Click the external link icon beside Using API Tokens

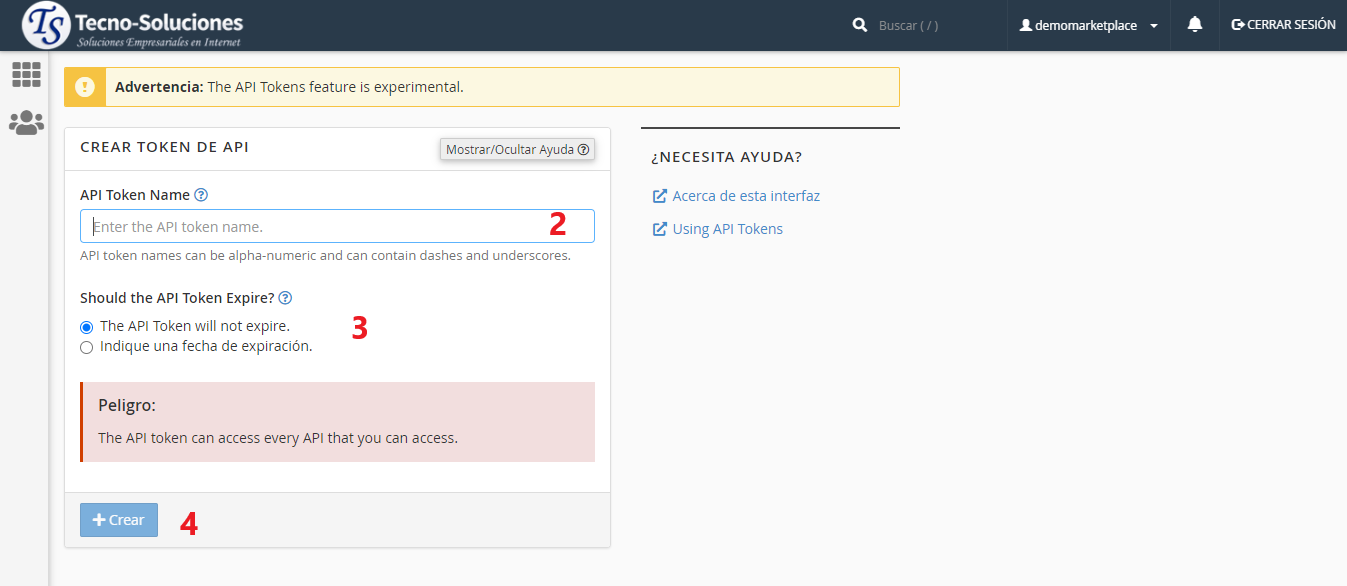(659, 229)
